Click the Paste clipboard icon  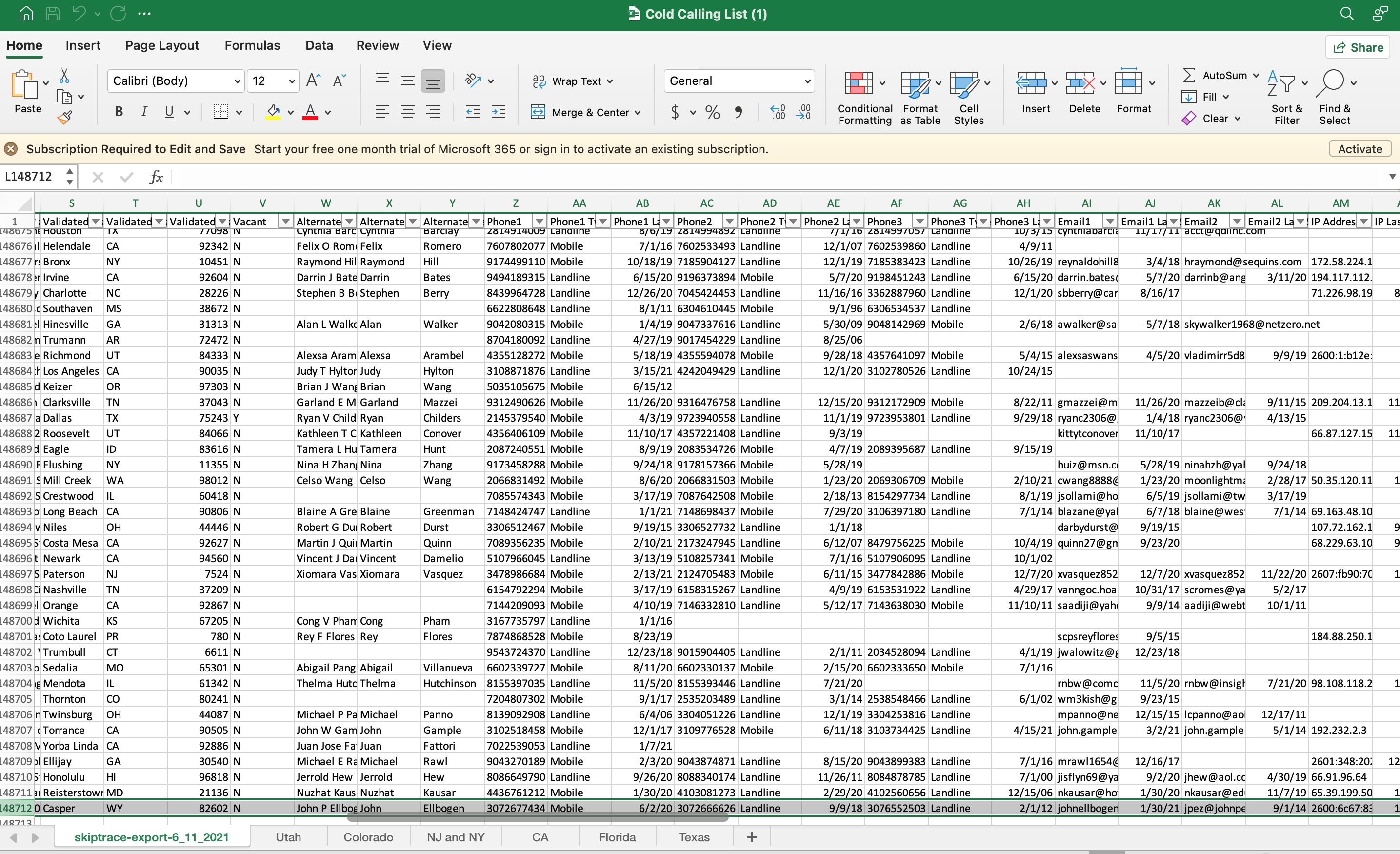click(24, 85)
